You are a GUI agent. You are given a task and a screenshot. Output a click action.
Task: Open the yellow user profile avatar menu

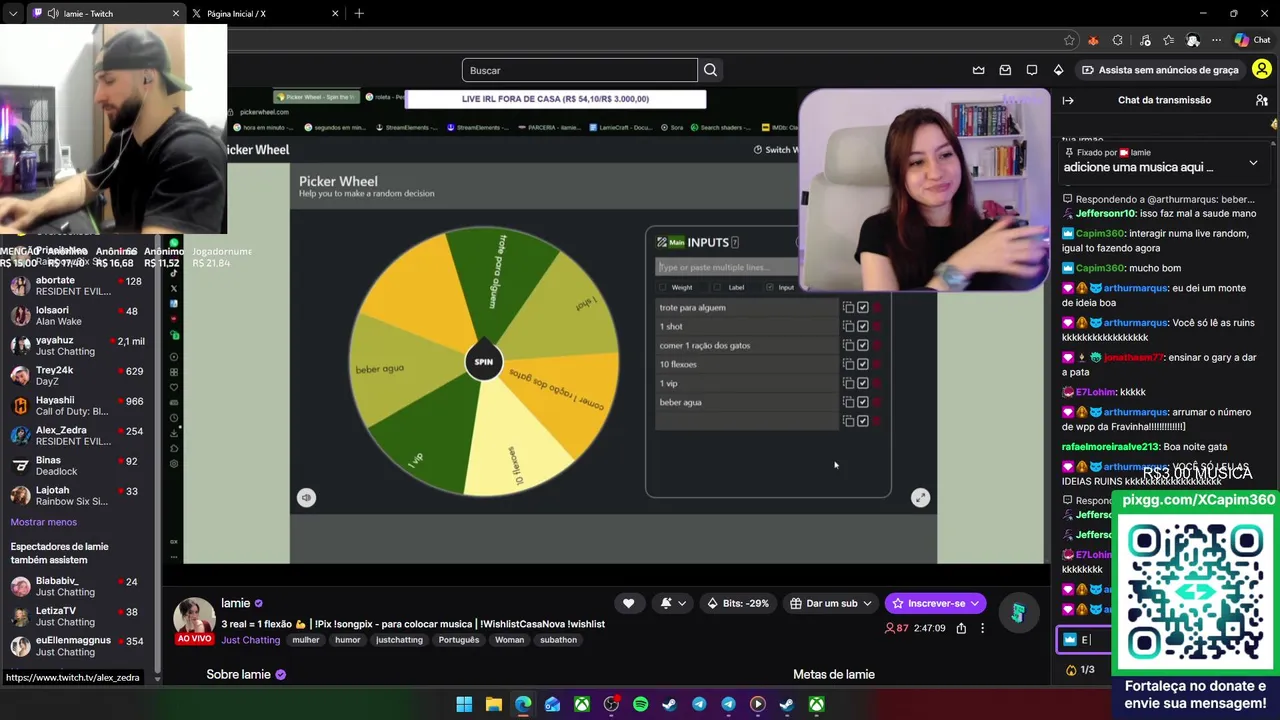point(1262,70)
